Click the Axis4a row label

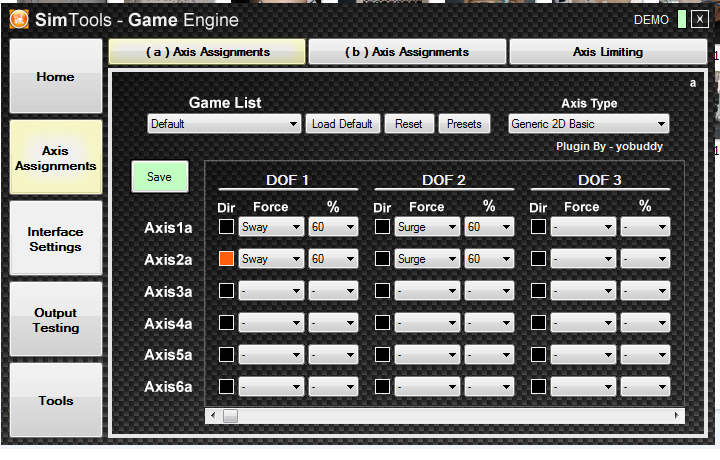[168, 324]
